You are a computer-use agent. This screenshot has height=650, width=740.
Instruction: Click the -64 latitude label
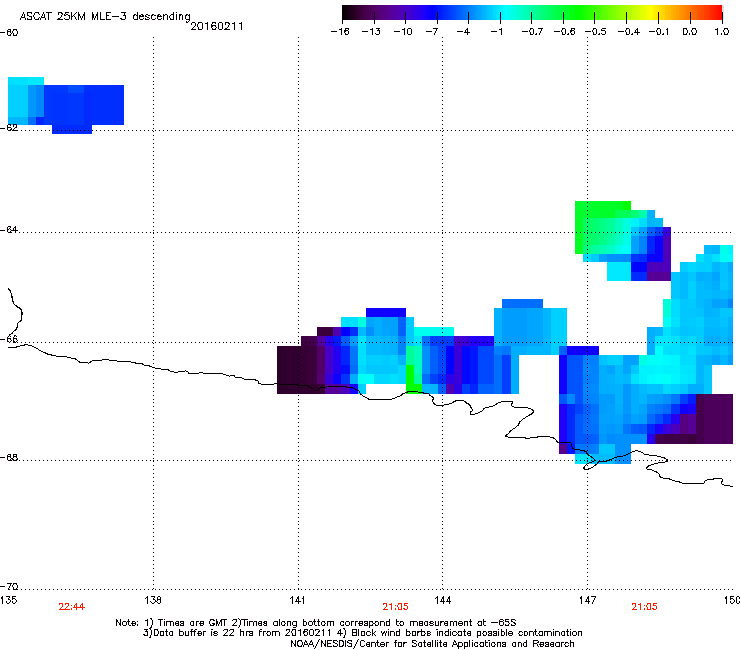(9, 230)
